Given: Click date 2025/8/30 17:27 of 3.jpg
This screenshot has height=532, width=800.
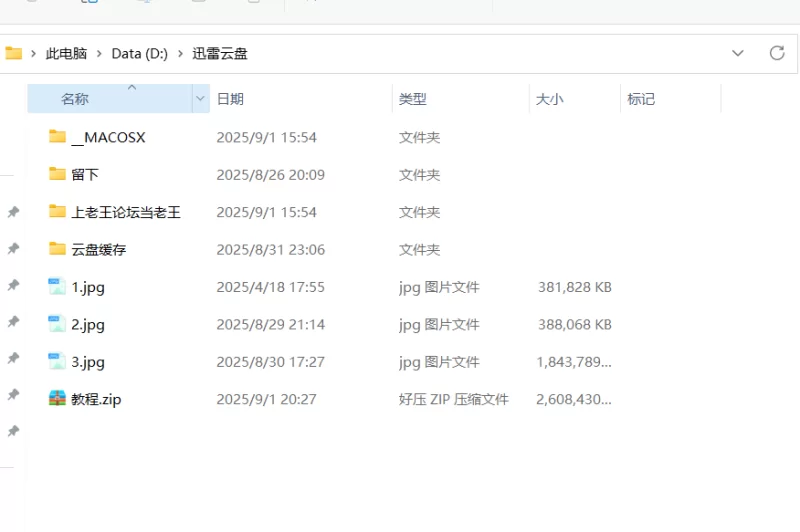Looking at the screenshot, I should (x=270, y=362).
